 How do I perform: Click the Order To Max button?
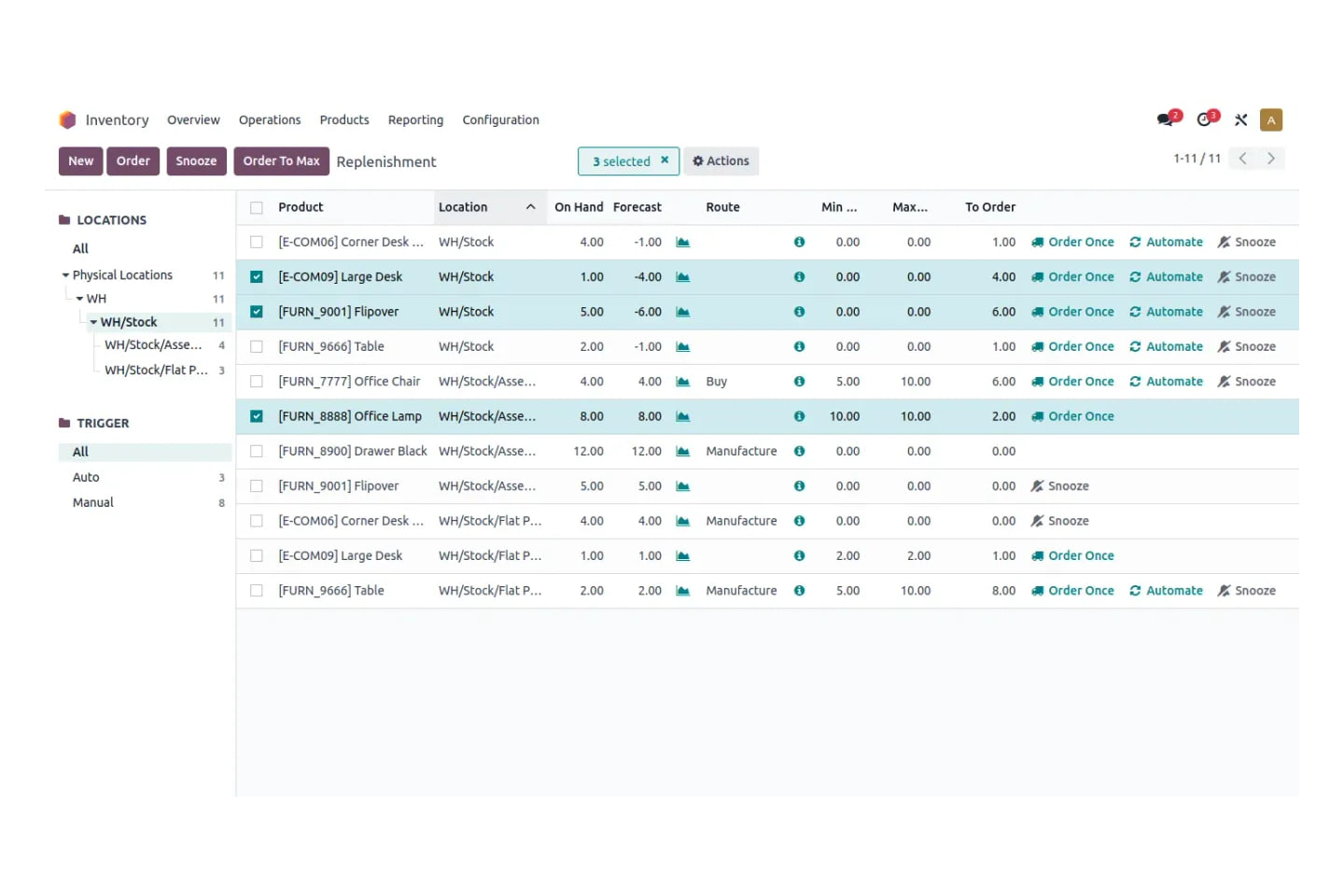click(x=281, y=161)
